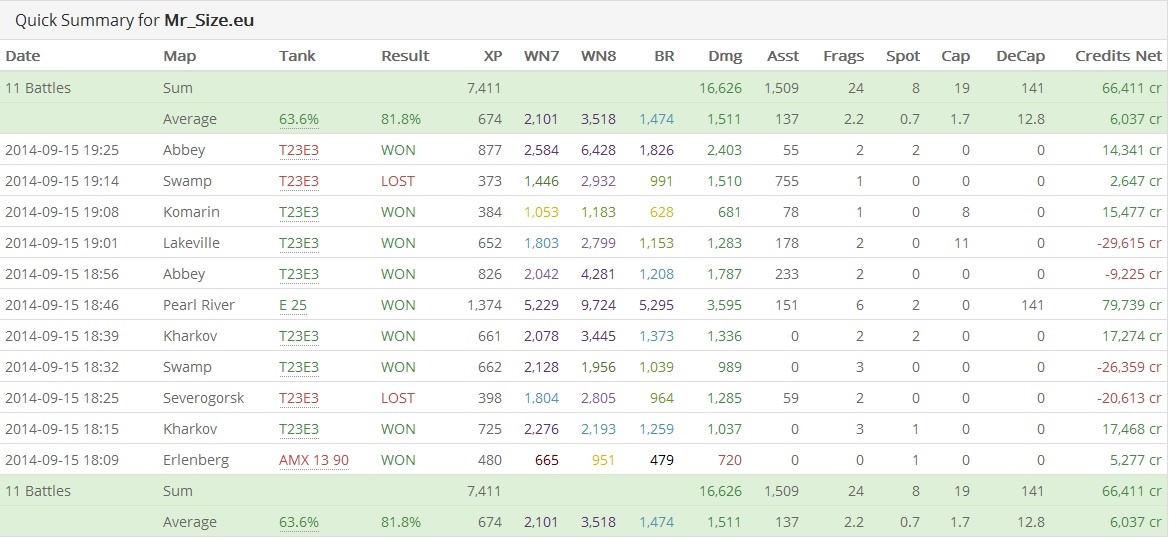Click the Result column header
Viewport: 1169px width, 539px height.
point(405,56)
